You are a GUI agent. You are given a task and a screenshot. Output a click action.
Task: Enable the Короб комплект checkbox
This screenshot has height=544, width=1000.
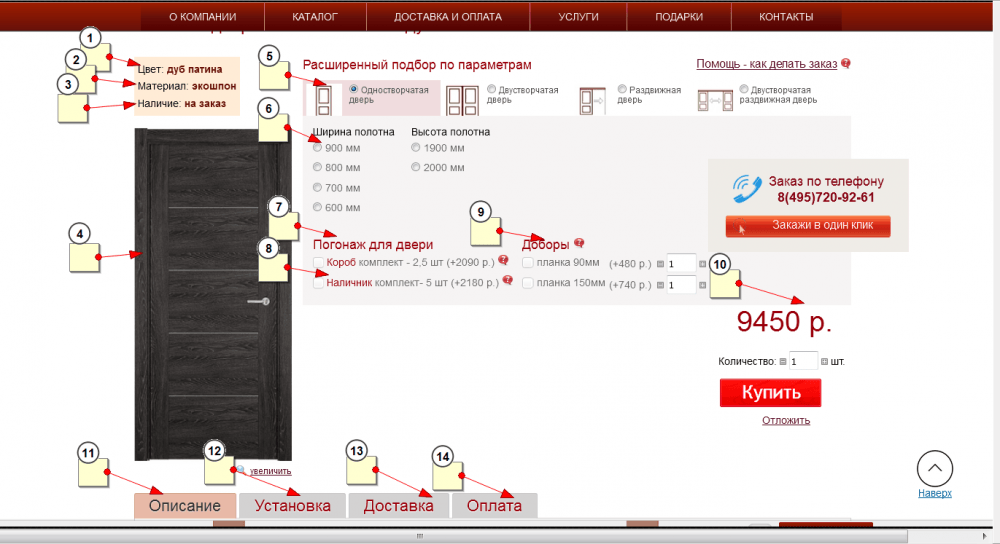point(319,262)
